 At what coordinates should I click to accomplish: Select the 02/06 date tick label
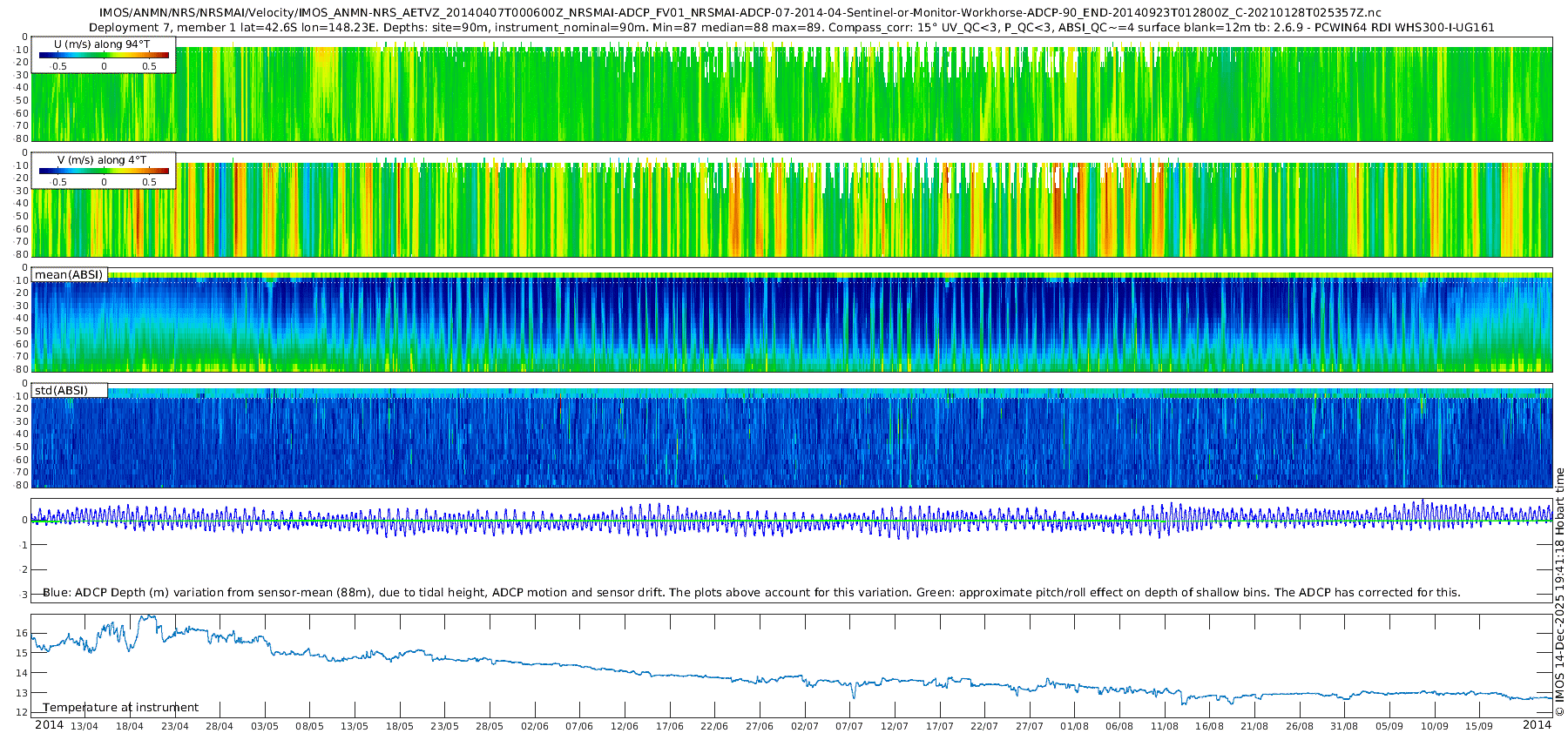click(535, 726)
